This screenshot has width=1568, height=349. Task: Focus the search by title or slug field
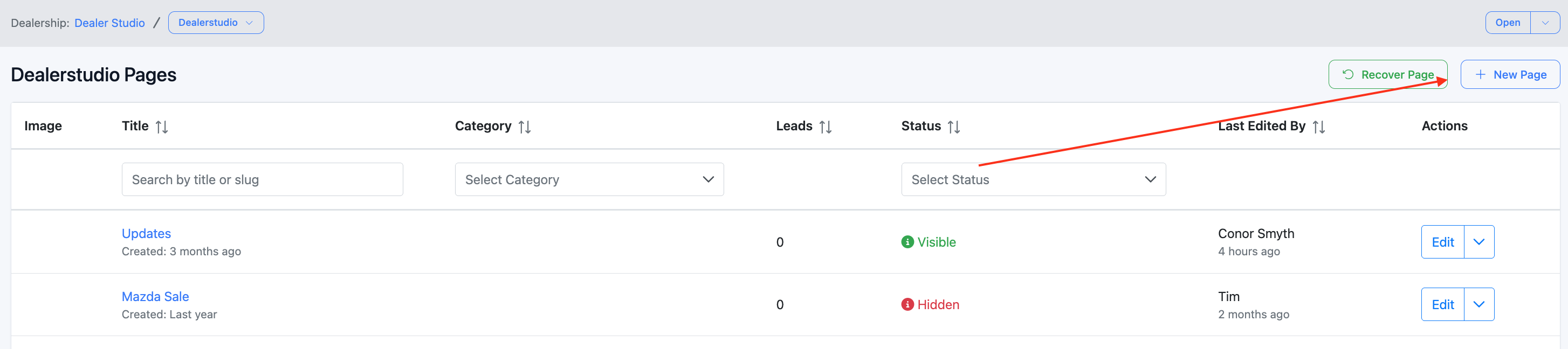tap(262, 179)
